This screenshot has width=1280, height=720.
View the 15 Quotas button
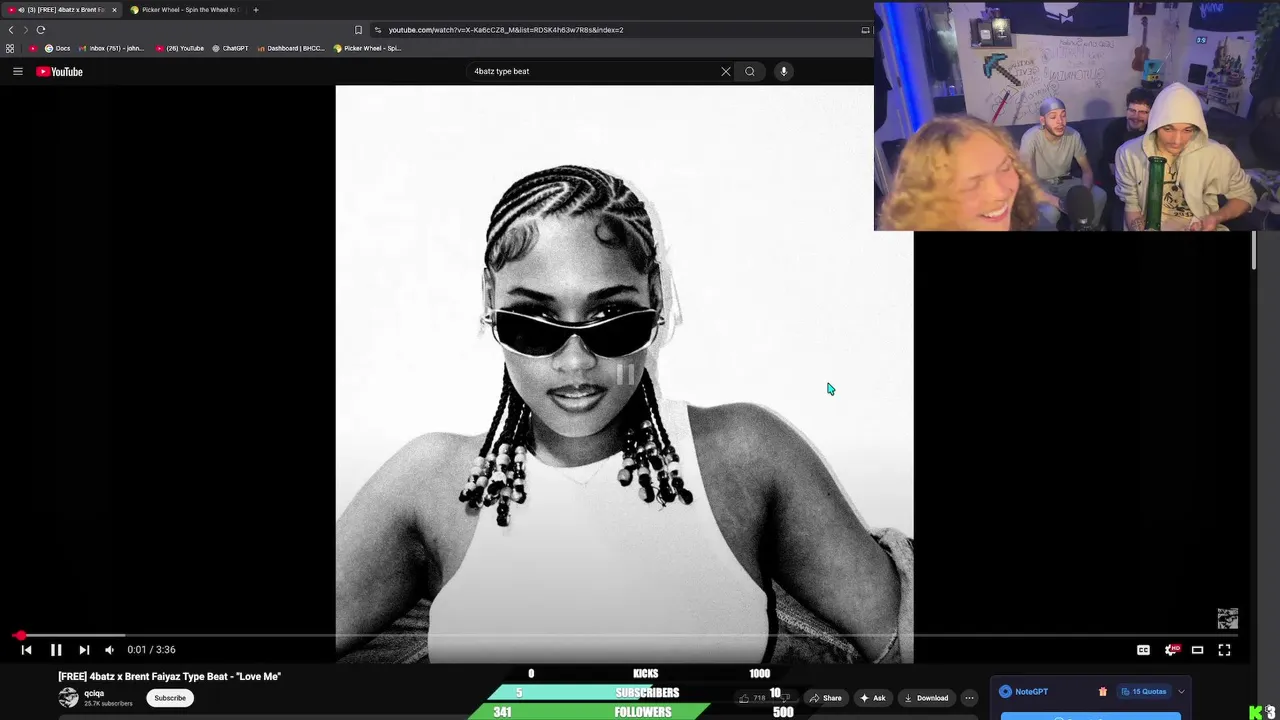point(1144,691)
